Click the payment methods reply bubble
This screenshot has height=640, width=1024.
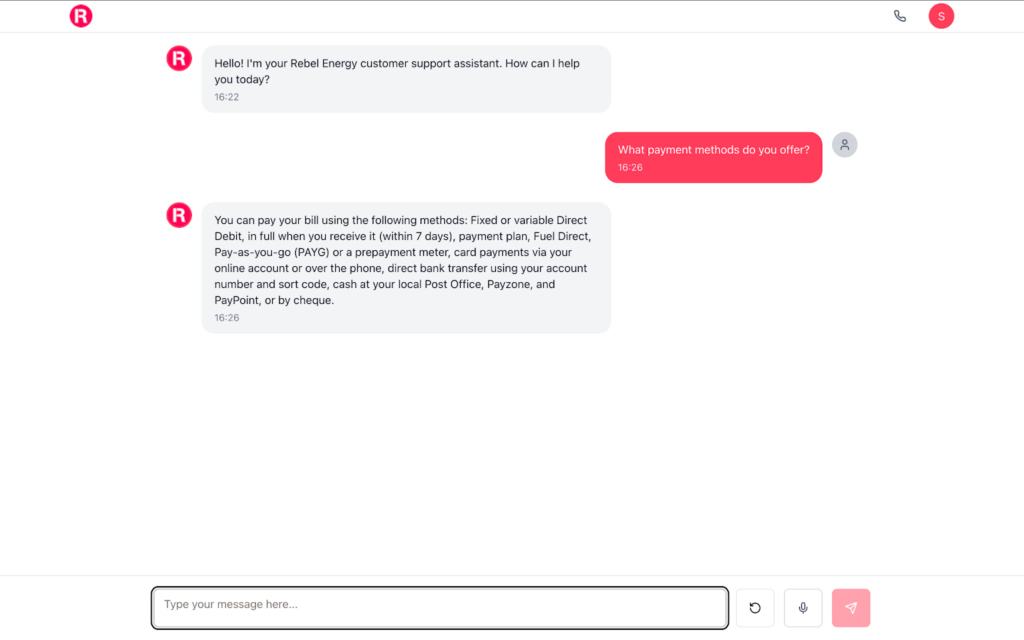pyautogui.click(x=406, y=267)
